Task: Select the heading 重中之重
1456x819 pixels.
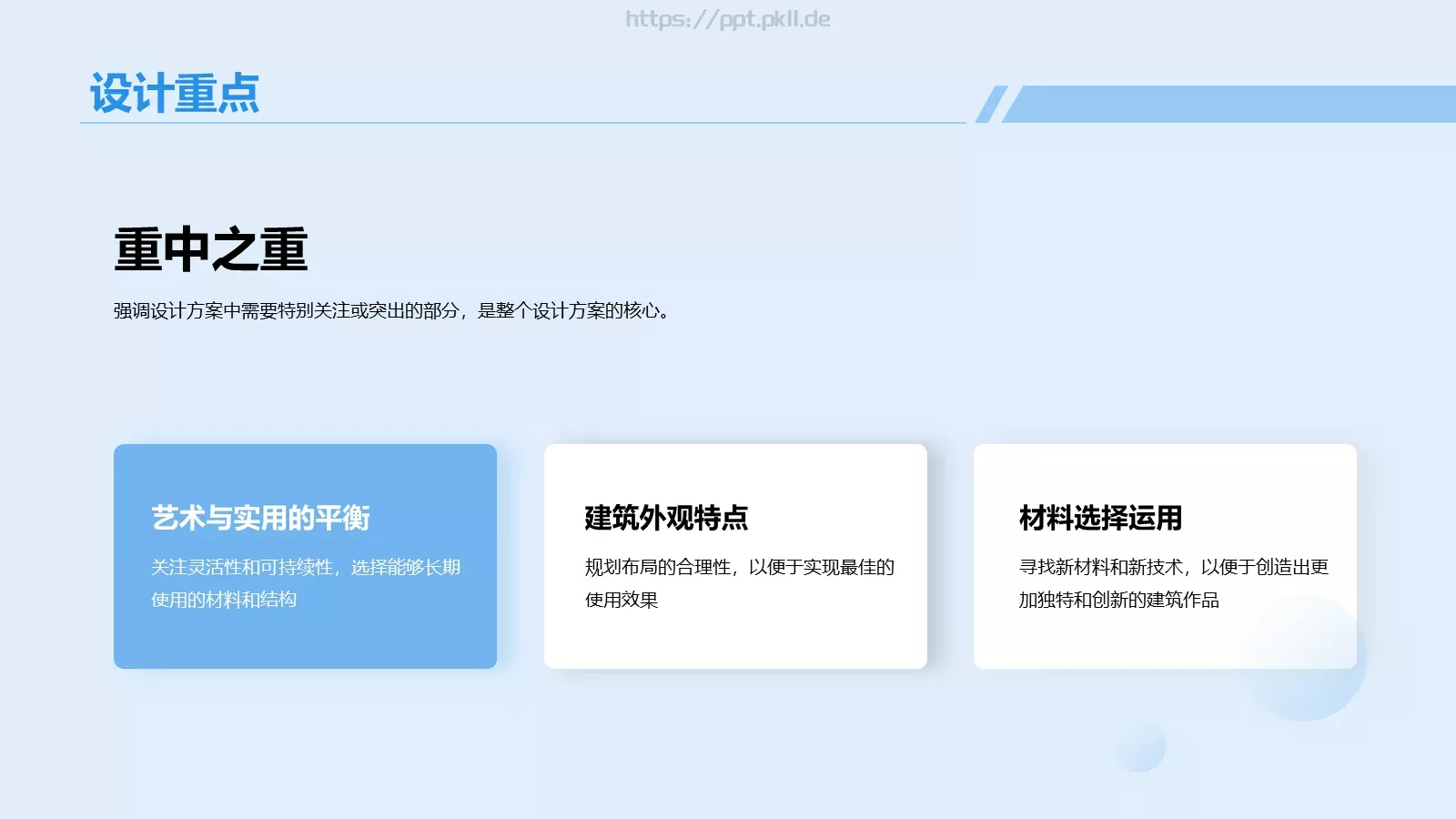Action: coord(211,250)
